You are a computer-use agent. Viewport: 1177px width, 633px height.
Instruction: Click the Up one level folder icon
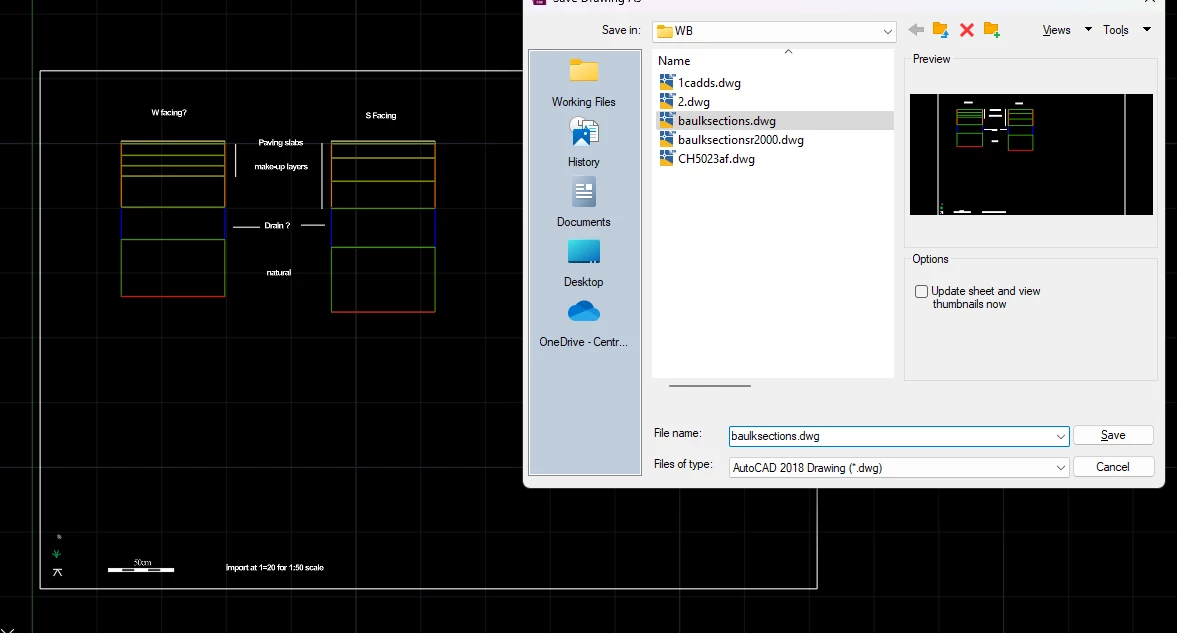pyautogui.click(x=941, y=30)
